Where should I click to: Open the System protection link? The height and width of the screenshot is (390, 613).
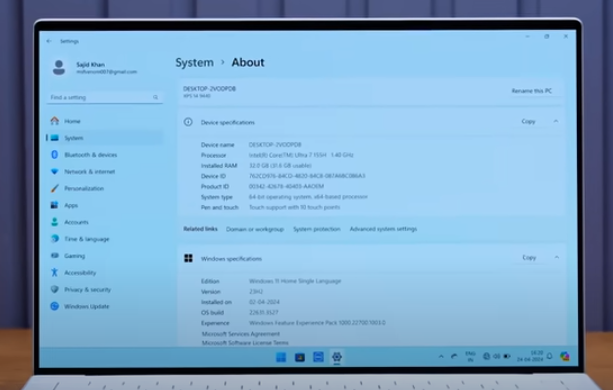(317, 229)
